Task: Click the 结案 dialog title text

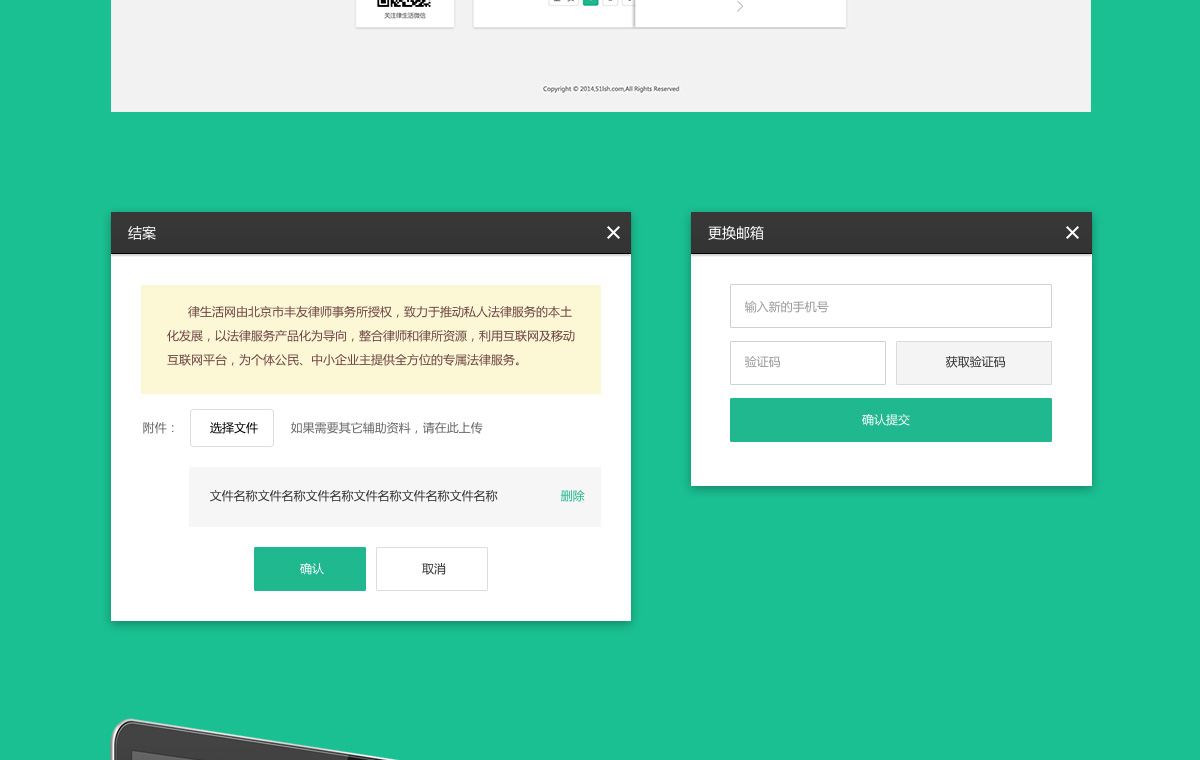Action: [x=142, y=233]
